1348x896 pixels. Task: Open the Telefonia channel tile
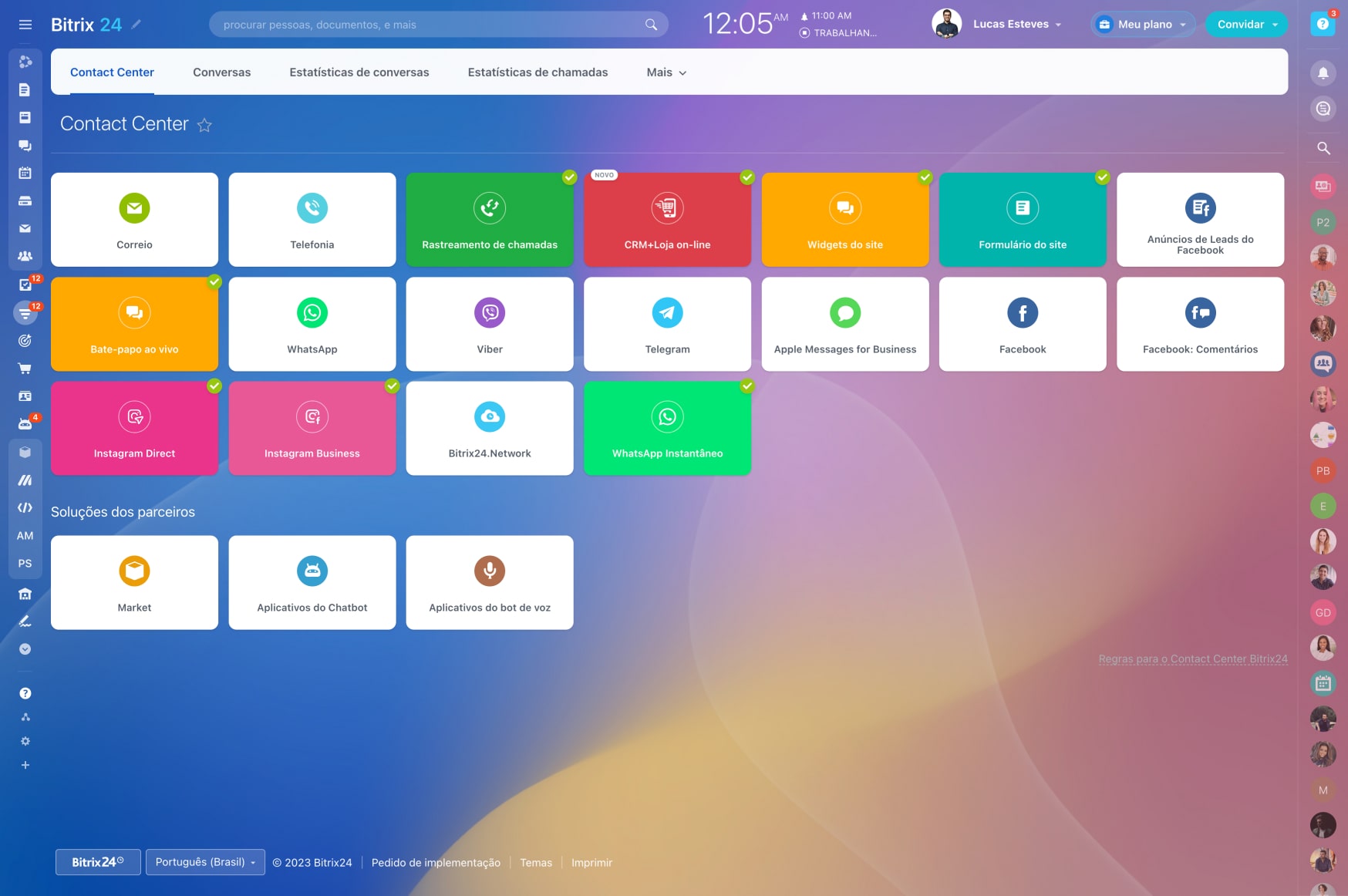[x=312, y=220]
